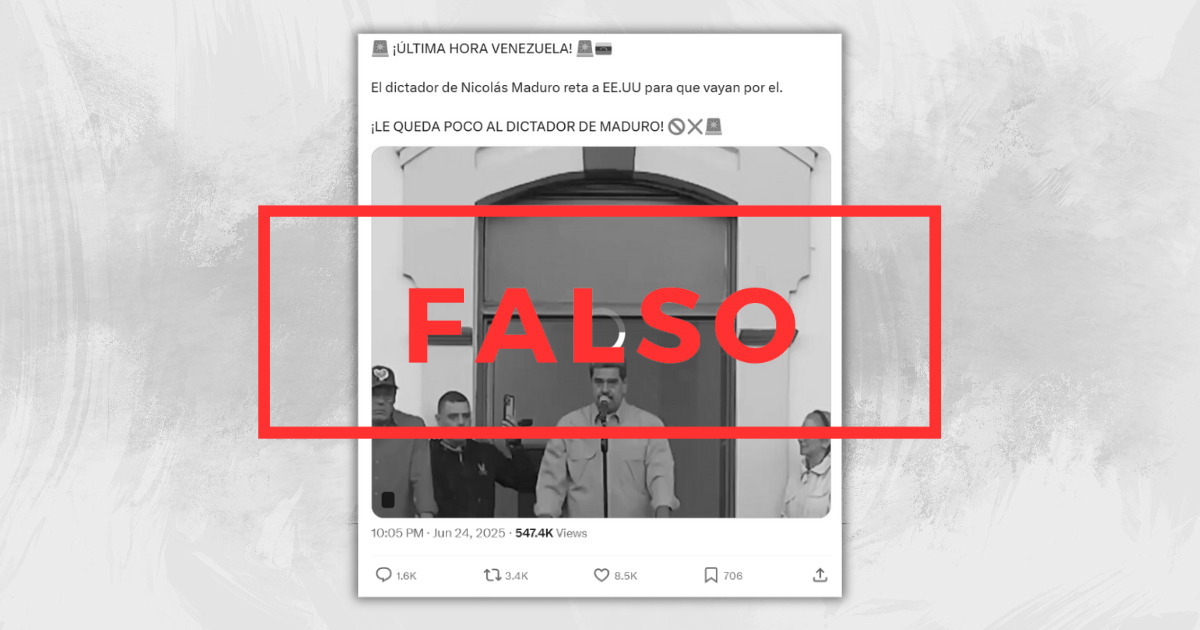Click the small dark square badge on video
Image resolution: width=1200 pixels, height=630 pixels.
[x=388, y=499]
